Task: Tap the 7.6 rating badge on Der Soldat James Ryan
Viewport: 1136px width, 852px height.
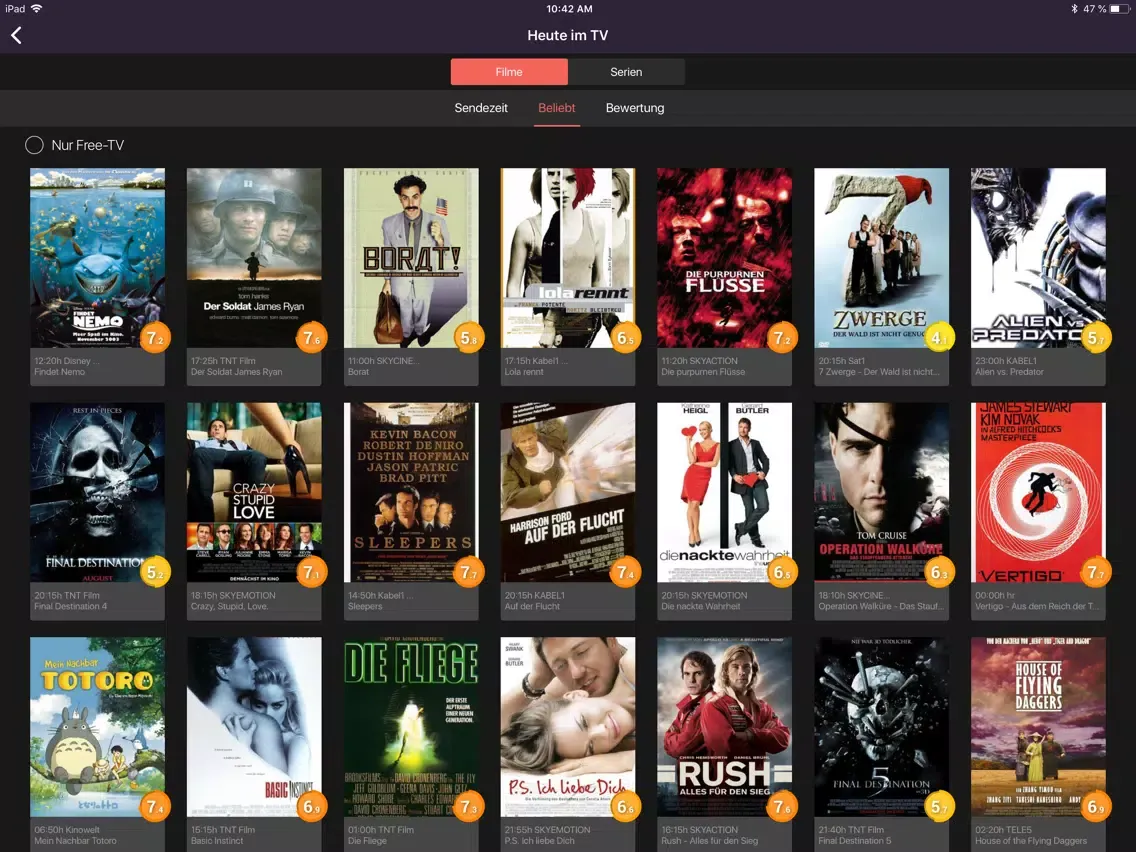Action: [x=312, y=338]
